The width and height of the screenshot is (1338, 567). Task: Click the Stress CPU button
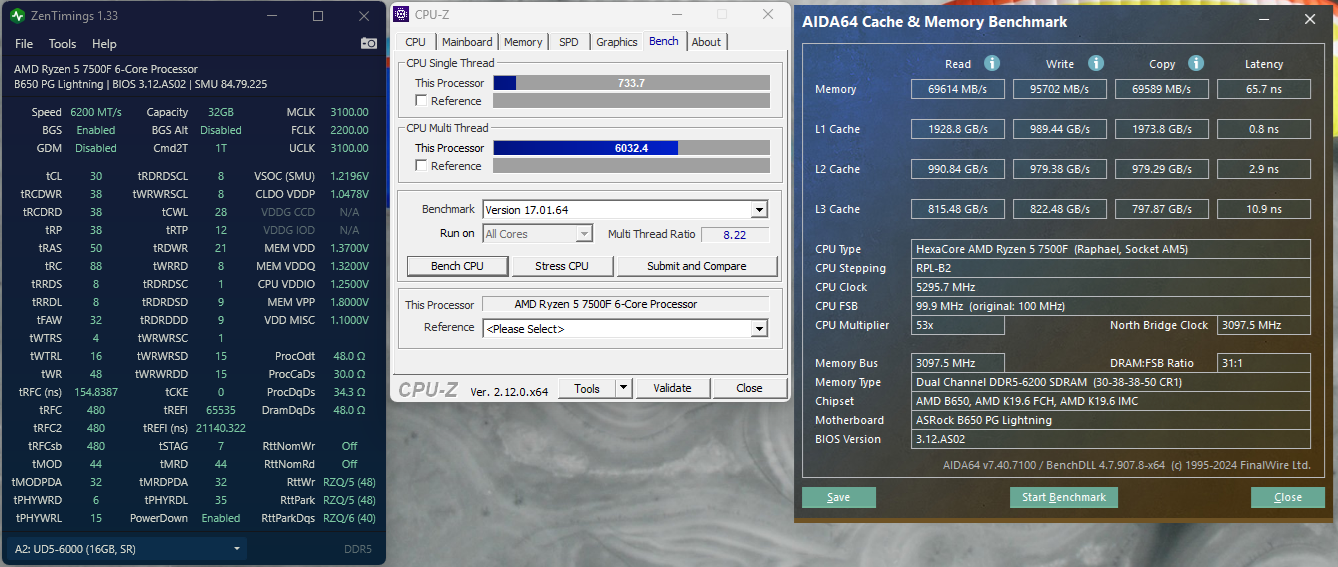pyautogui.click(x=562, y=266)
